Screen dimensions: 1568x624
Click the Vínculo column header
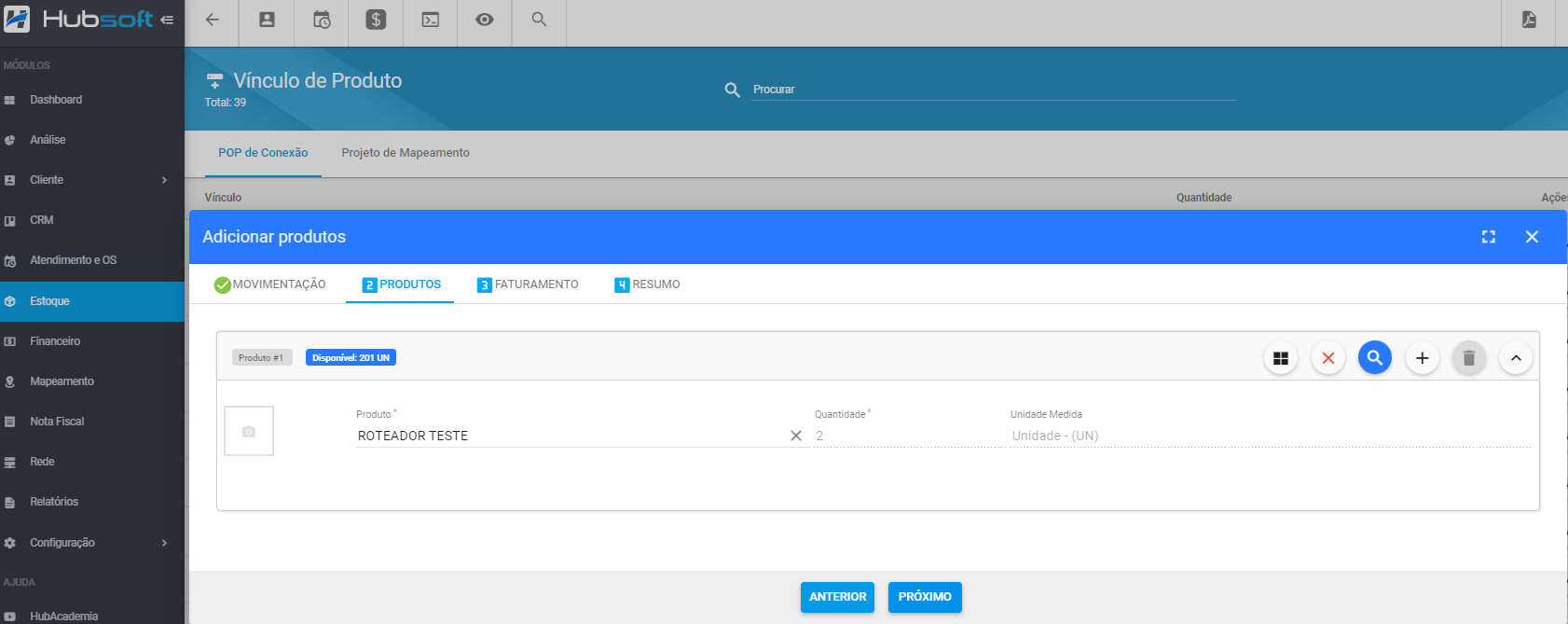[223, 198]
